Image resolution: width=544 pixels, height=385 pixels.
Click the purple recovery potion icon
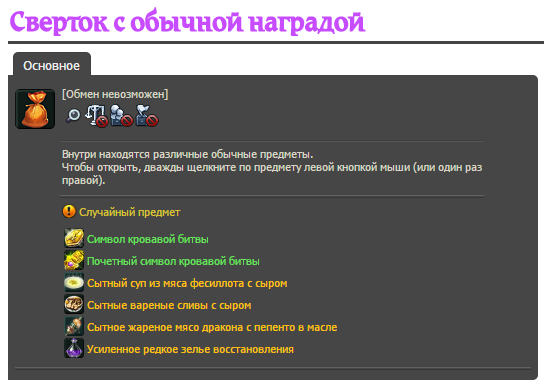tap(74, 348)
